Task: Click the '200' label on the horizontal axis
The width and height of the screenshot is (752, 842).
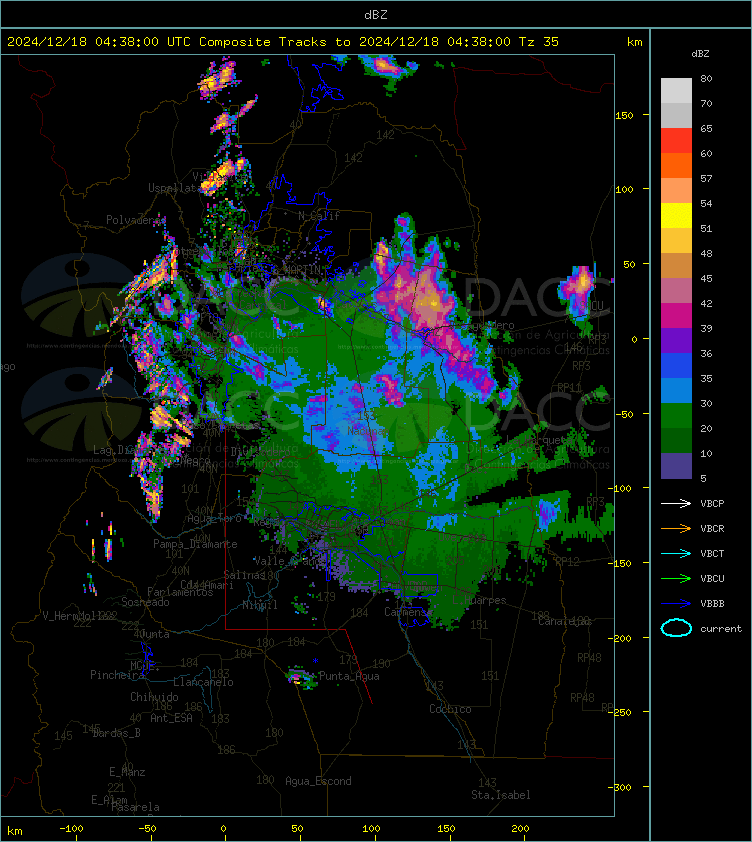Action: click(520, 829)
